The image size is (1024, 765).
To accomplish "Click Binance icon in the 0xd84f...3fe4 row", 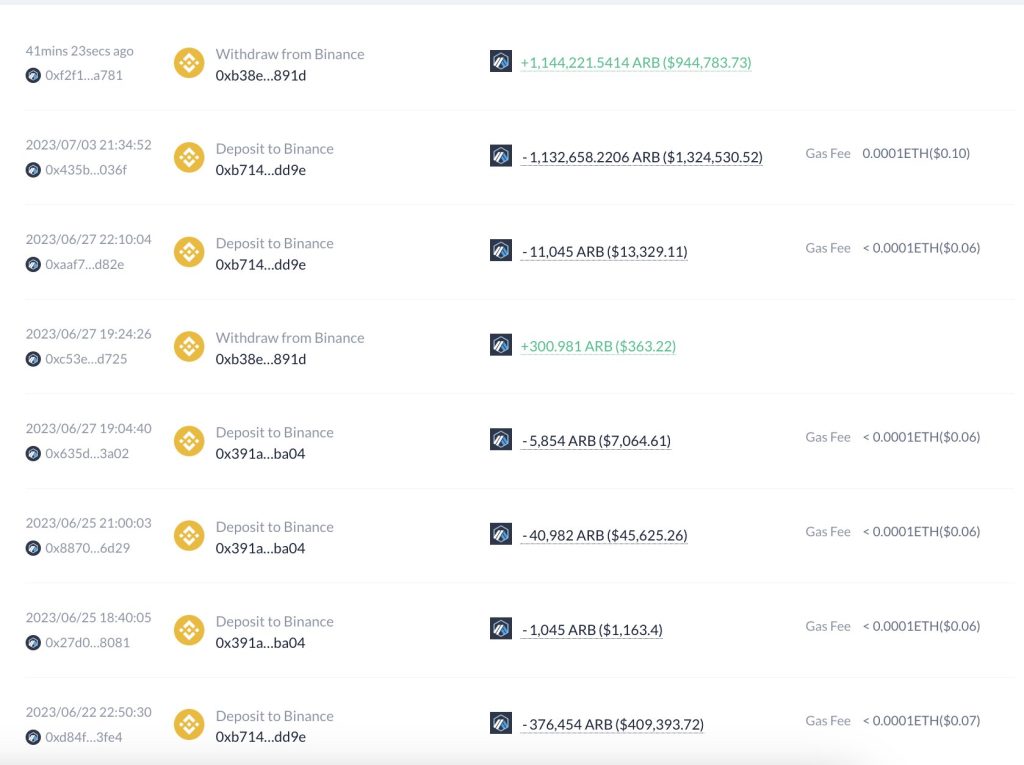I will pyautogui.click(x=189, y=725).
